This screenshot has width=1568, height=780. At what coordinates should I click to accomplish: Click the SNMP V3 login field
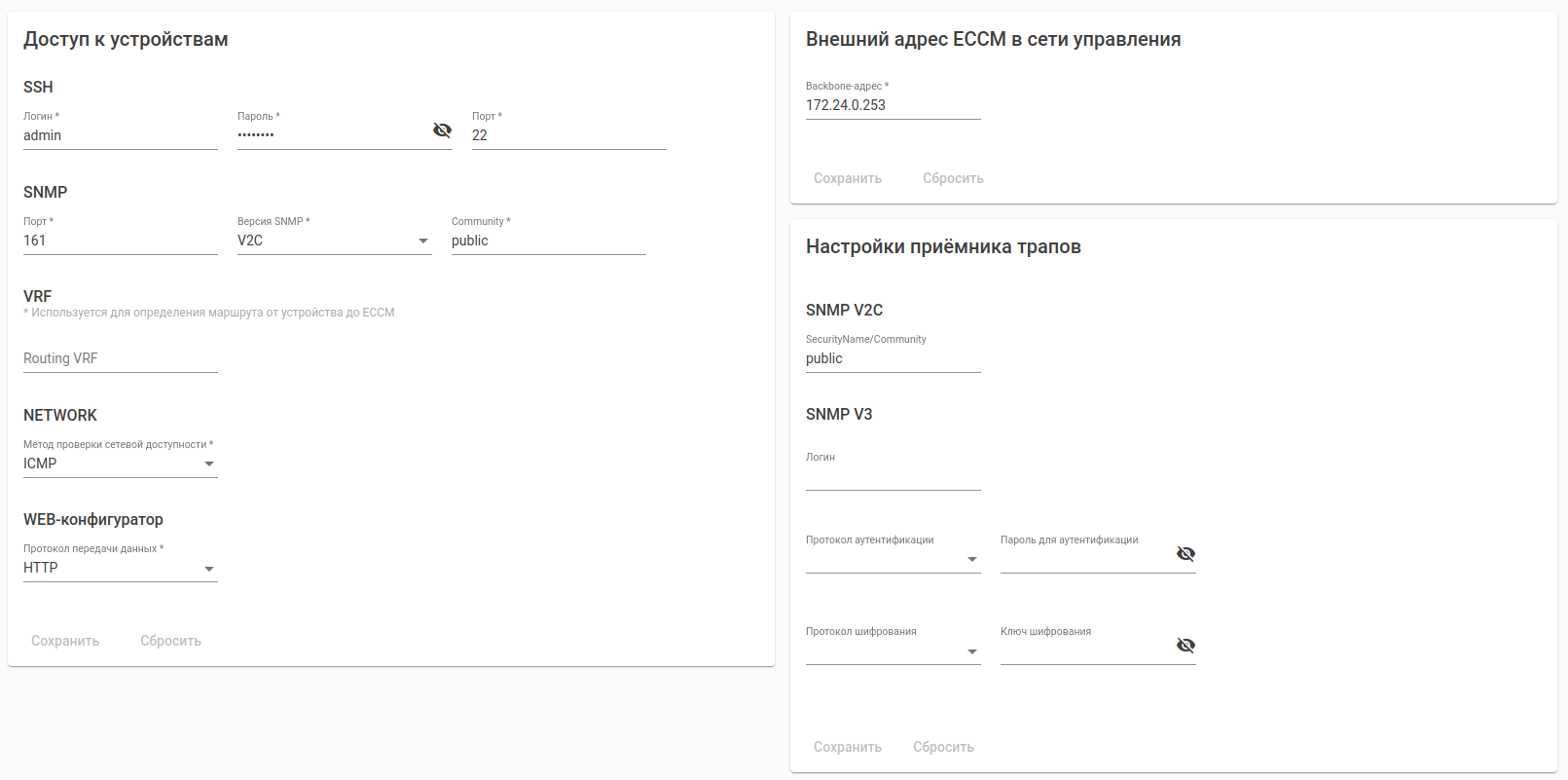pos(893,476)
